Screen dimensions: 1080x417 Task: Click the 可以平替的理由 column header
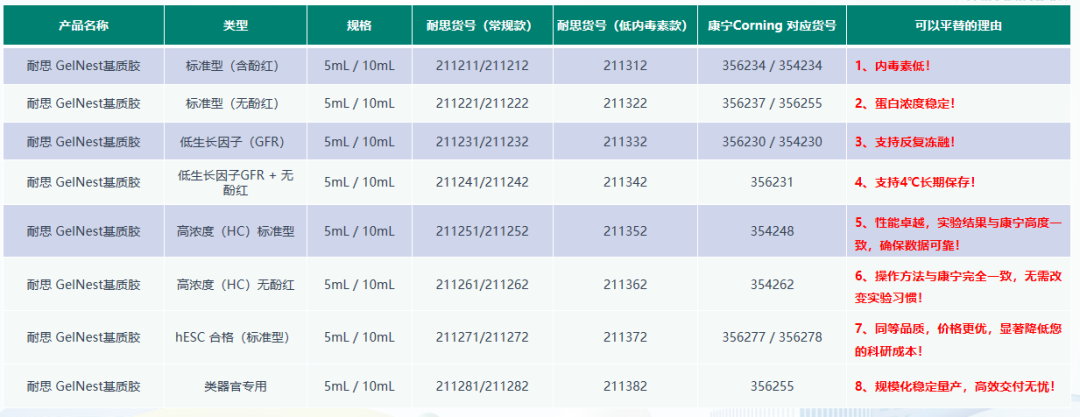point(958,26)
